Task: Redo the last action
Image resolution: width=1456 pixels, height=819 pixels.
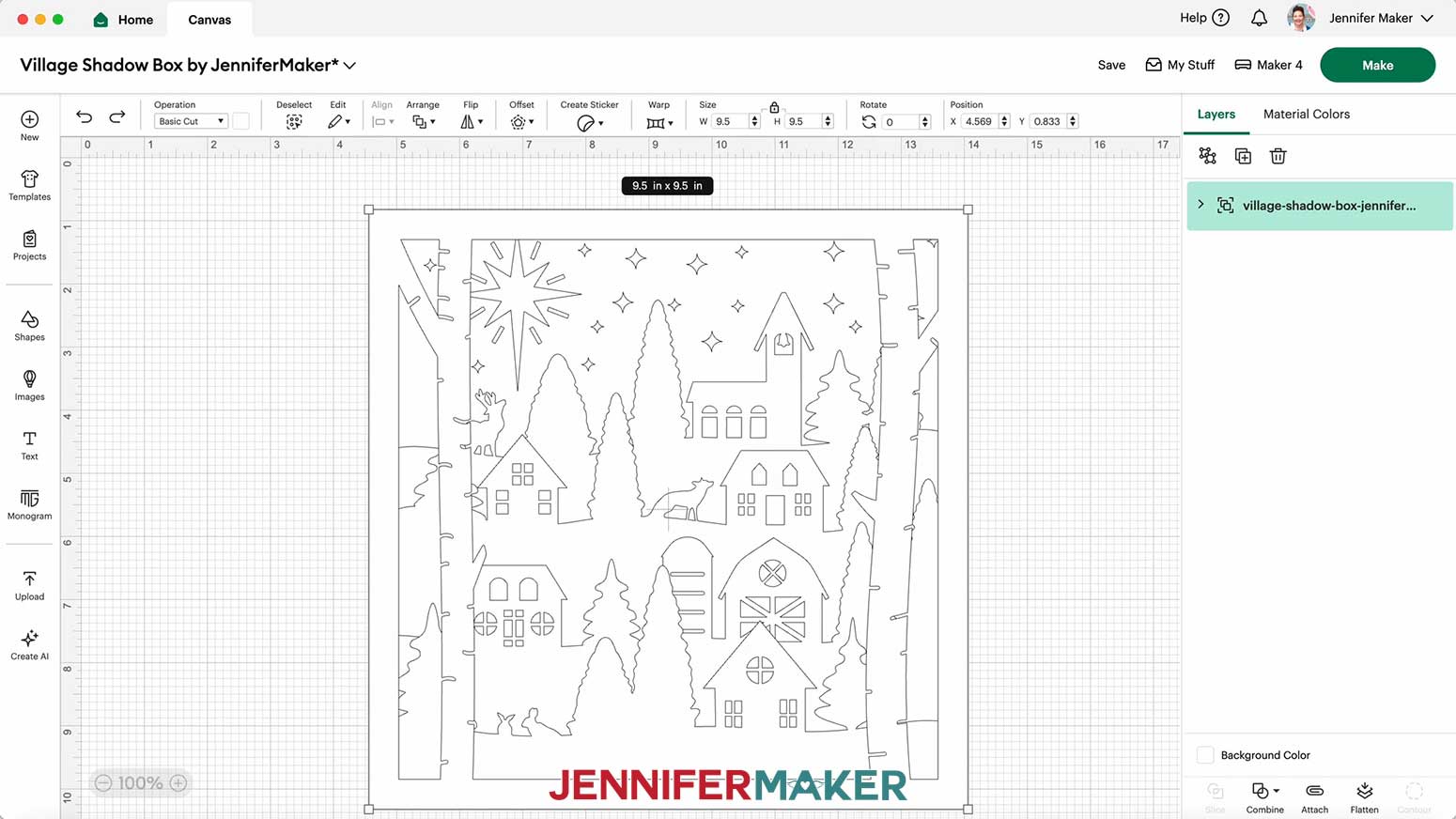Action: 117,116
